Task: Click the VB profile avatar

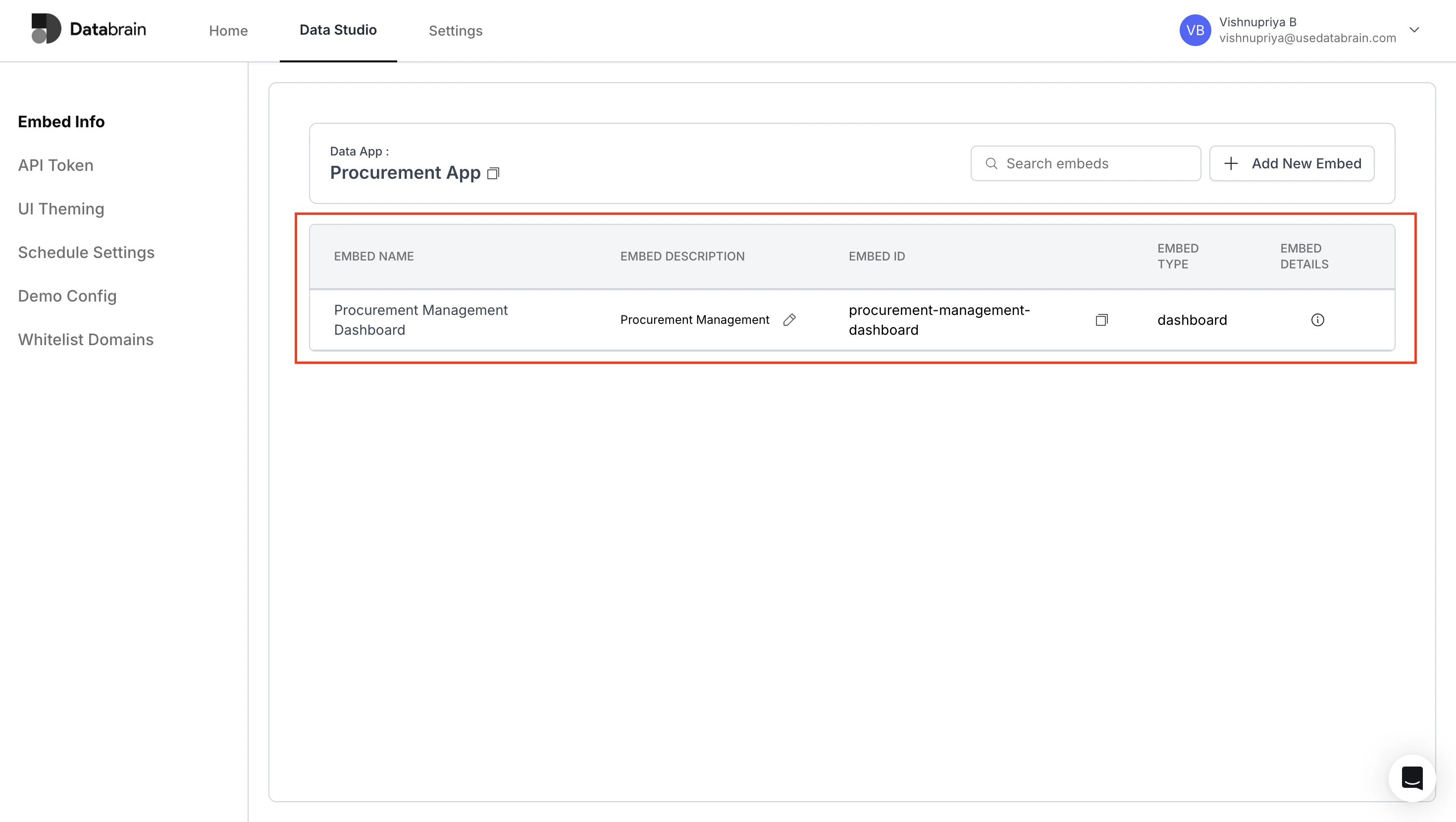Action: click(1195, 30)
